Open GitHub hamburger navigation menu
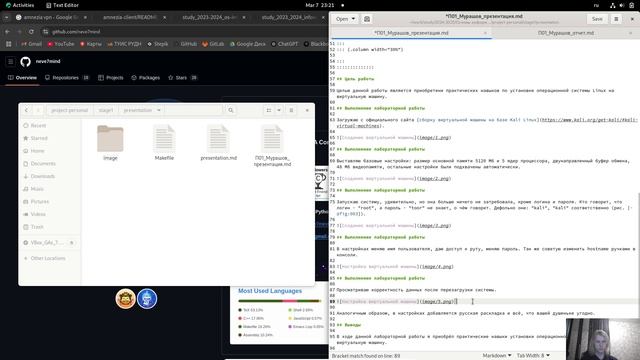The image size is (640, 360). point(11,62)
